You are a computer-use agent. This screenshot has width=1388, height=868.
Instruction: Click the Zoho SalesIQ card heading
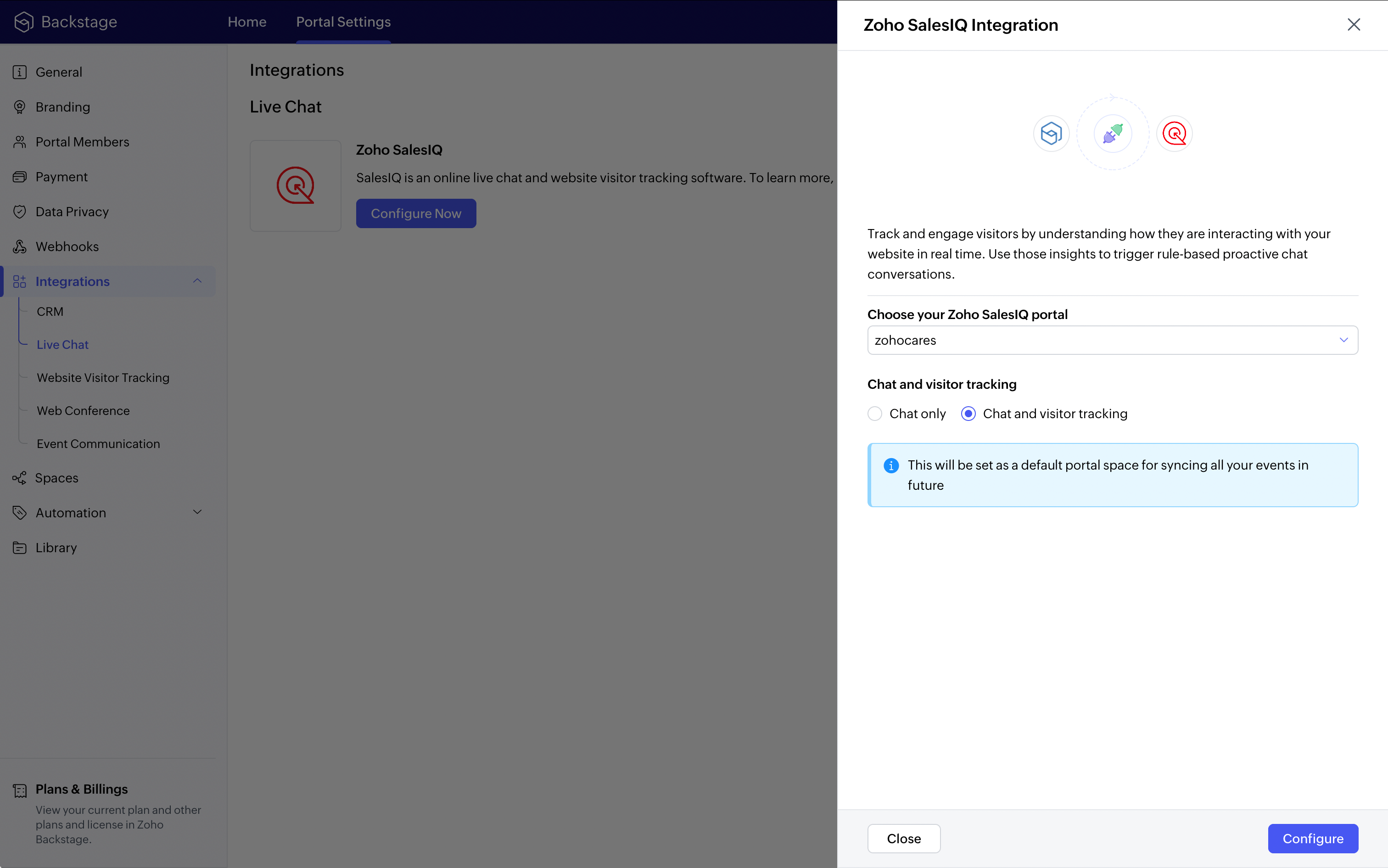[x=399, y=150]
